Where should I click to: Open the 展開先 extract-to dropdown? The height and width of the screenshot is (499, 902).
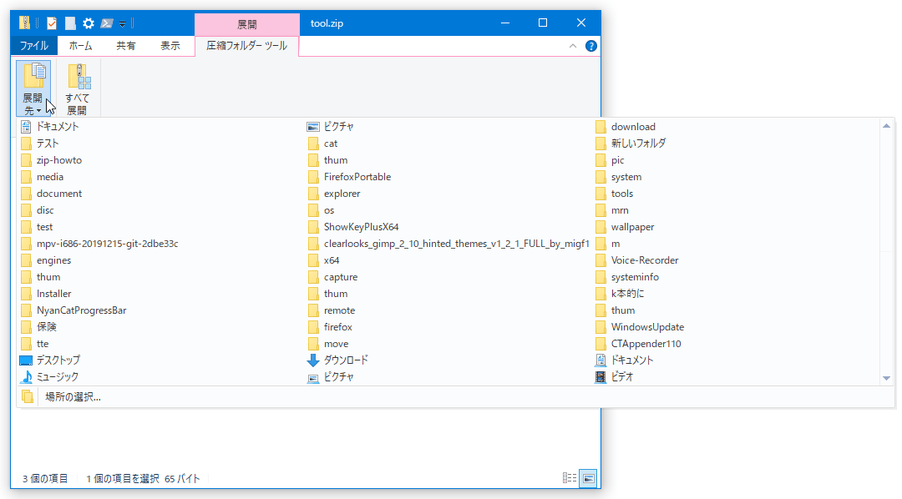click(33, 88)
